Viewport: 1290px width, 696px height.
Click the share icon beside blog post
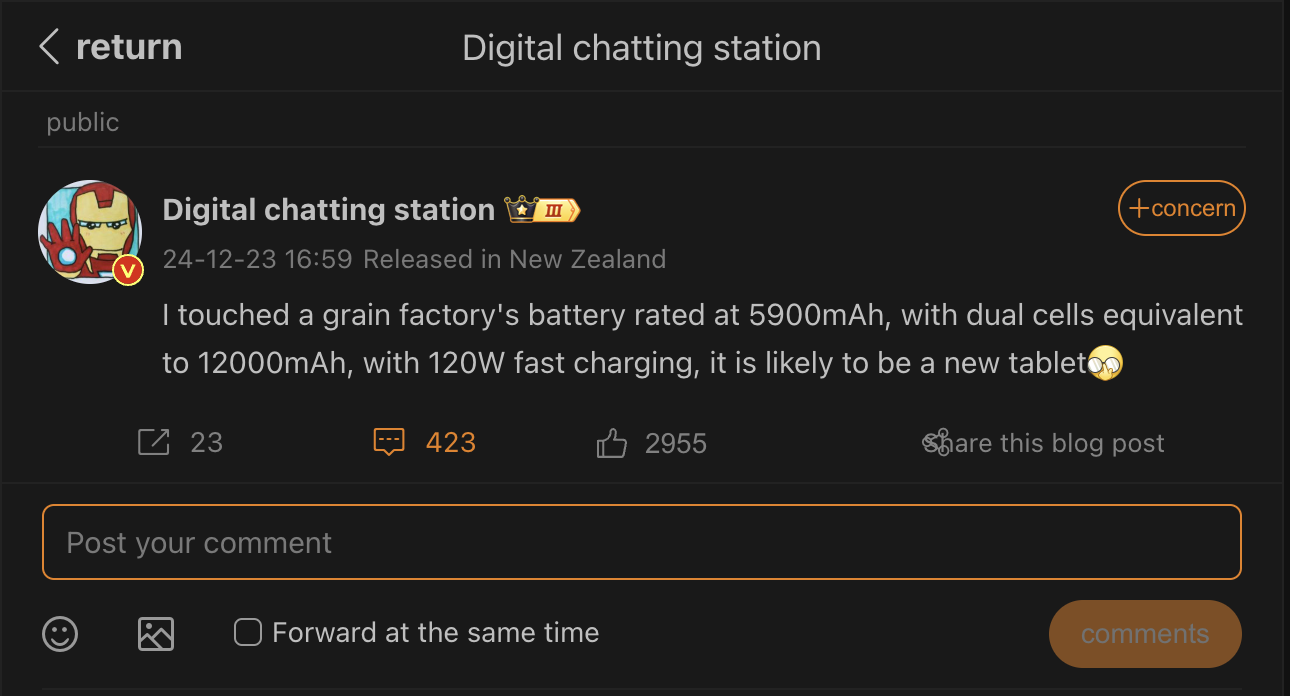click(936, 442)
